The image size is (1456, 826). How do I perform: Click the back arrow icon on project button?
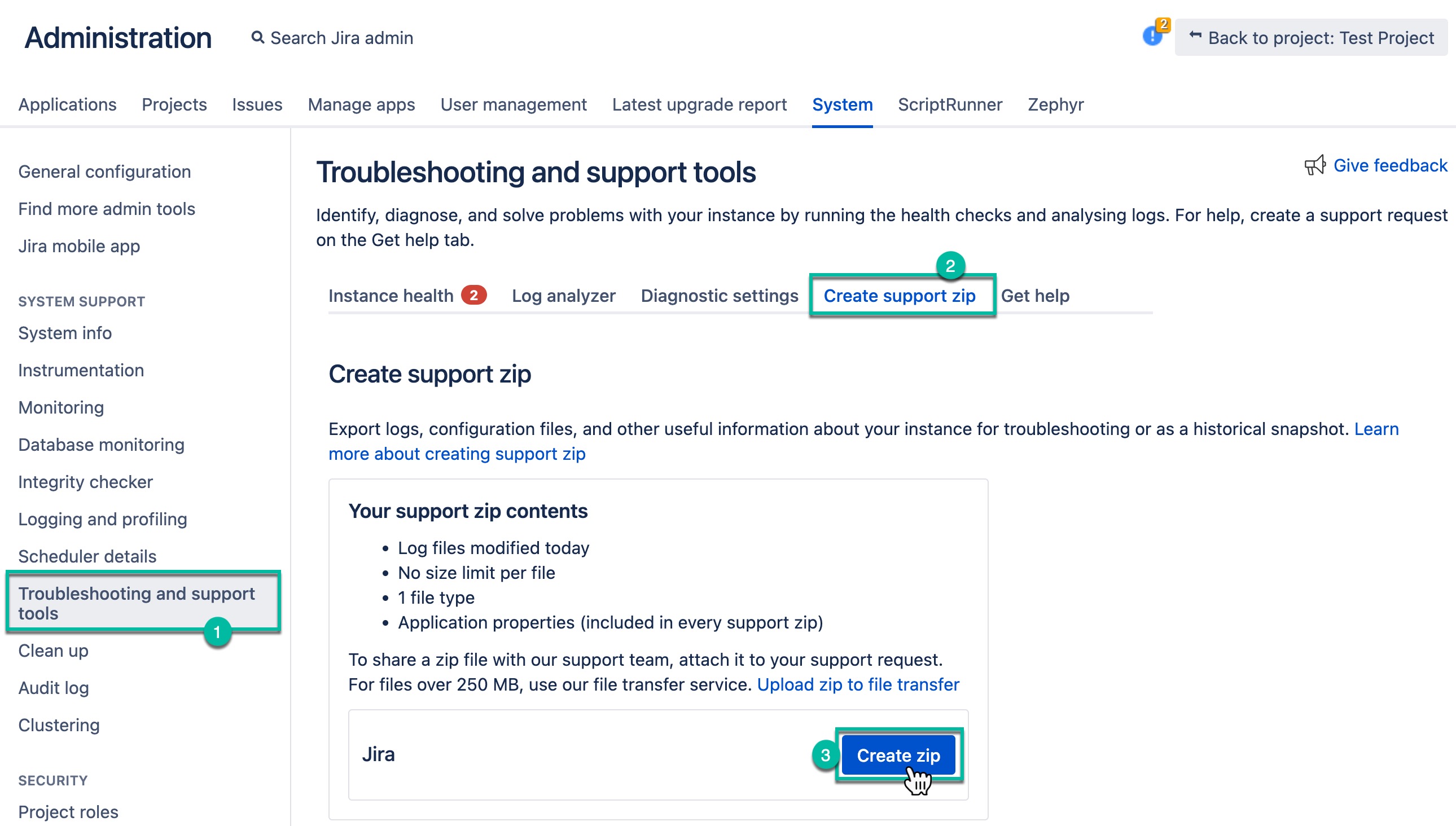[x=1195, y=36]
